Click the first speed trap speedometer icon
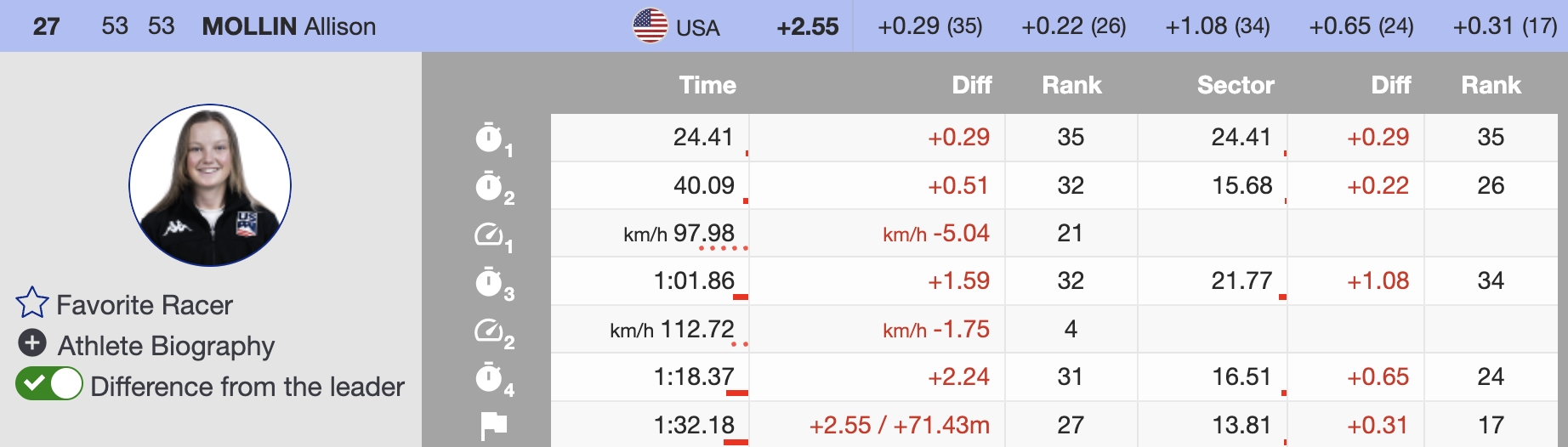 [x=489, y=234]
